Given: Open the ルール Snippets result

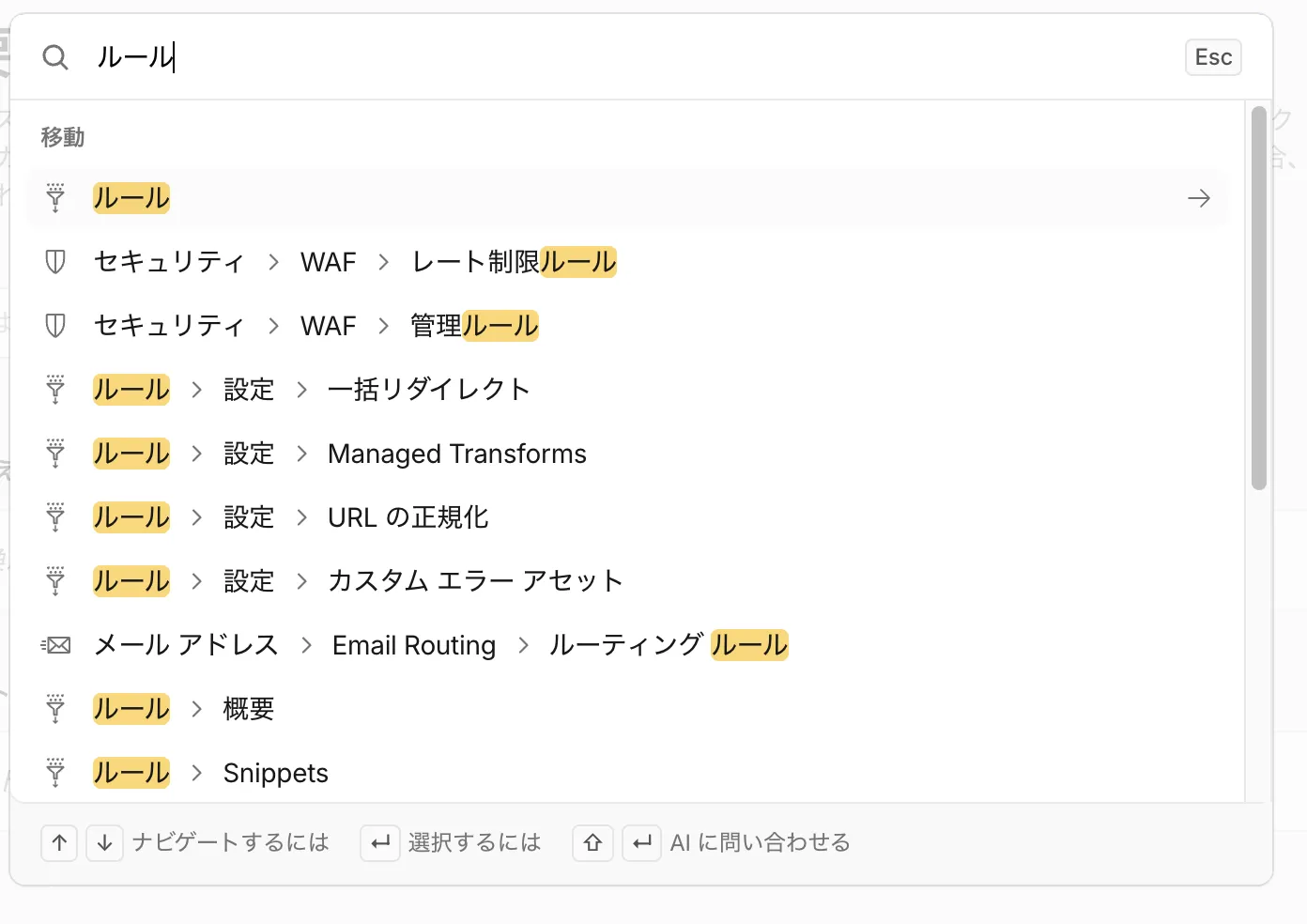Looking at the screenshot, I should (x=627, y=773).
